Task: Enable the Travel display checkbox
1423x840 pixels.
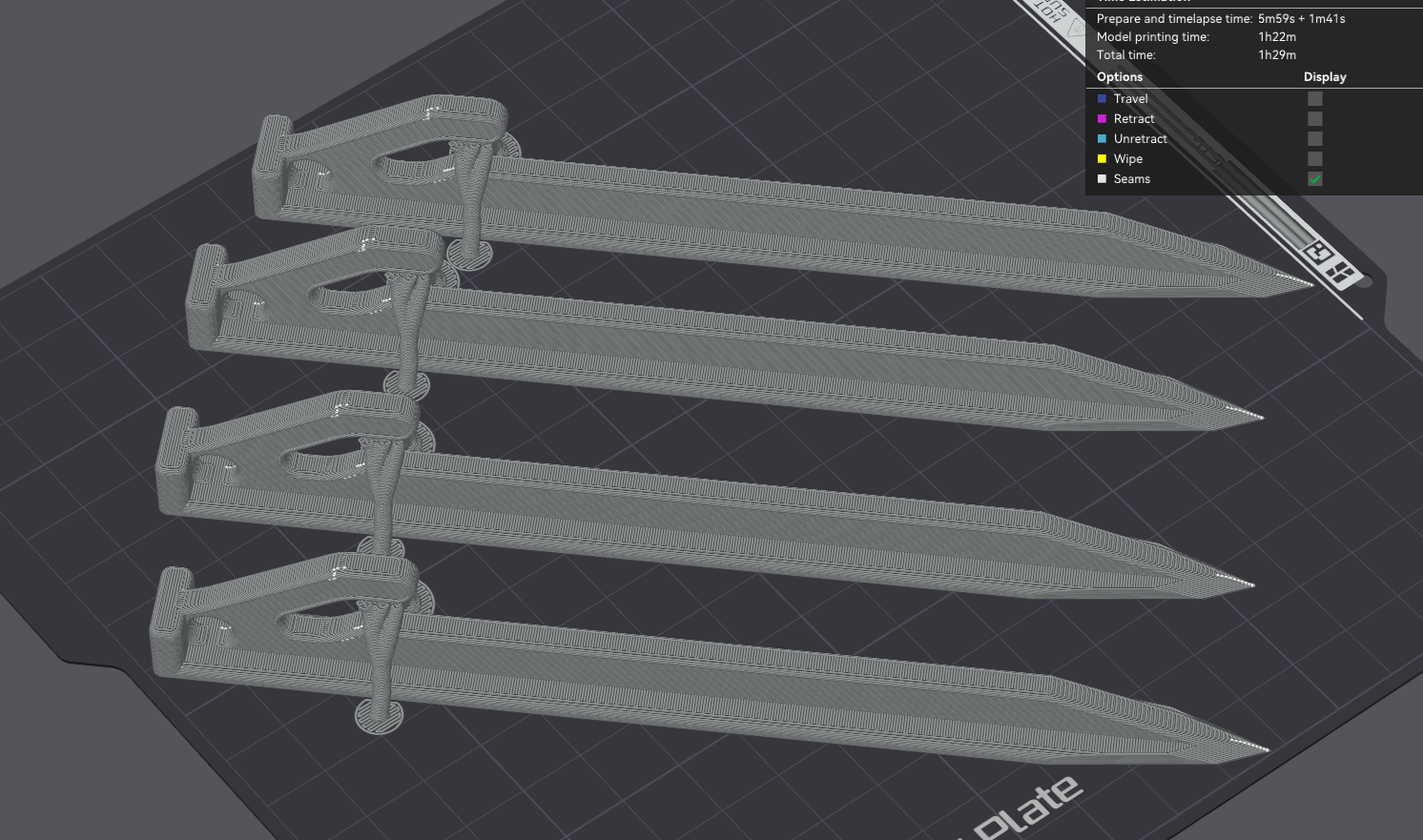Action: [x=1315, y=98]
